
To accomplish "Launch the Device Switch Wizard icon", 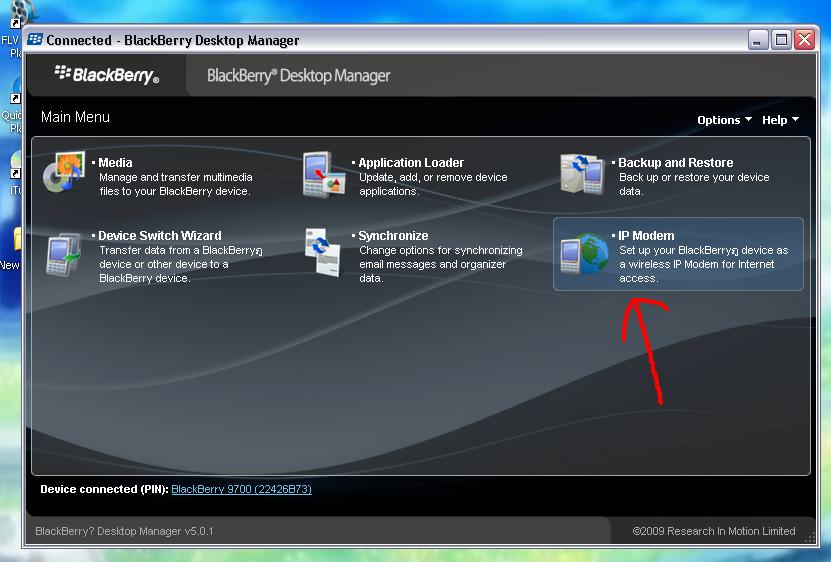I will point(64,255).
